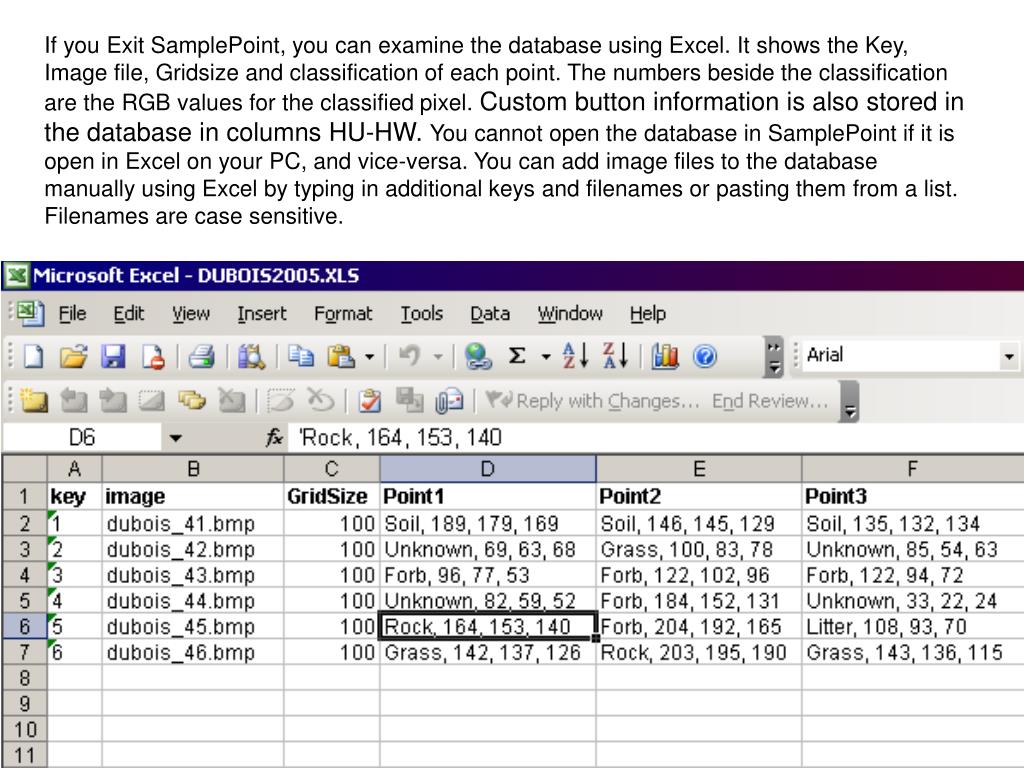1024x768 pixels.
Task: Click the Undo arrow icon
Action: (x=409, y=357)
